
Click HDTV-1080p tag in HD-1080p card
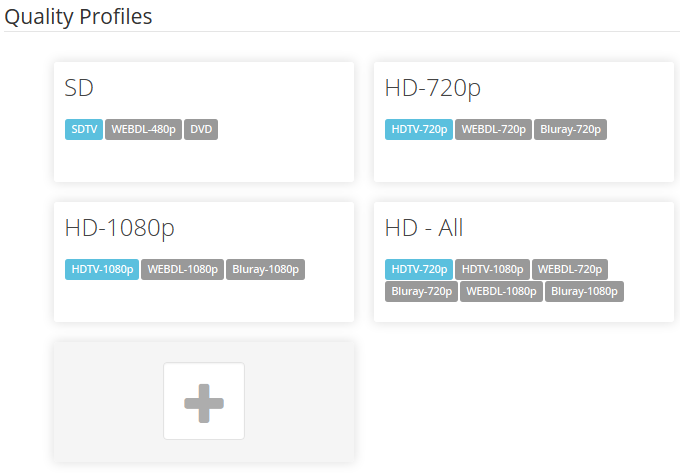pyautogui.click(x=102, y=269)
